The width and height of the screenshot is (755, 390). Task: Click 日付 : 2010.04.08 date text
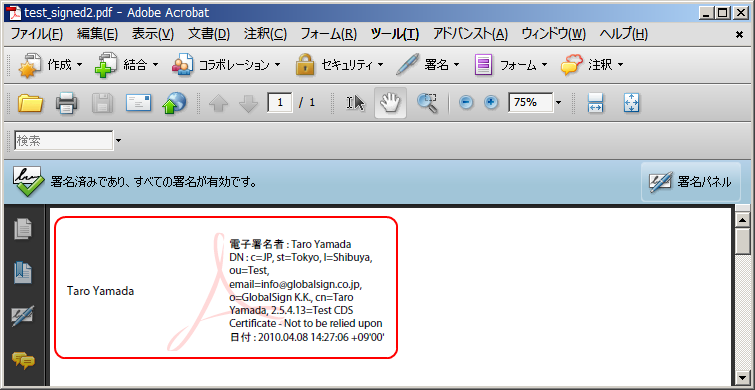coord(307,337)
